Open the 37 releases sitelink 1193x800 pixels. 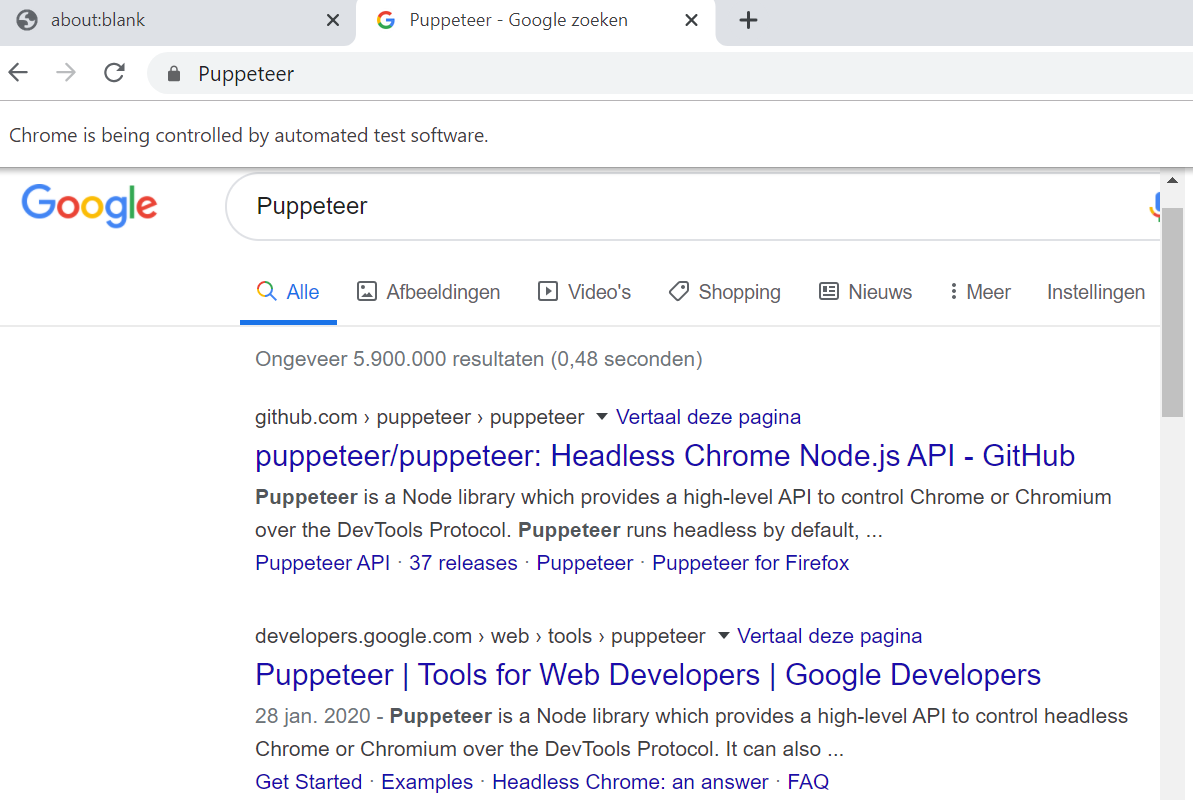[463, 563]
